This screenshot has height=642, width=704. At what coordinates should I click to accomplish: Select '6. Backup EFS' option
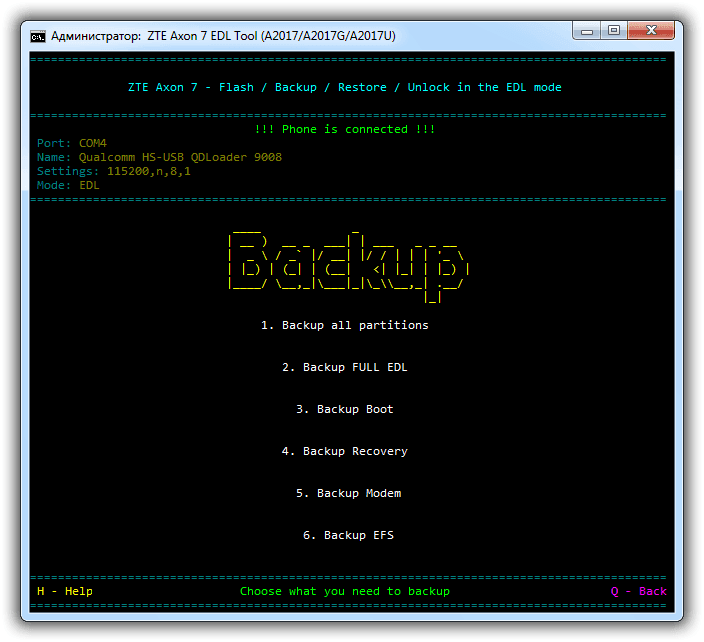348,535
